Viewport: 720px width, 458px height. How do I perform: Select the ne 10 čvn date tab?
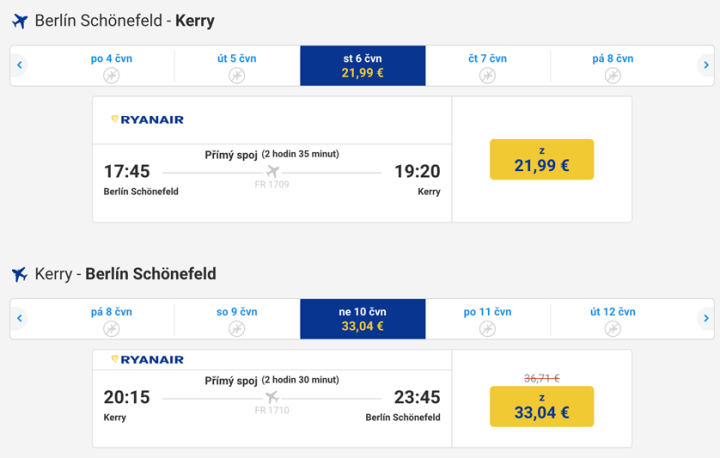tap(362, 319)
